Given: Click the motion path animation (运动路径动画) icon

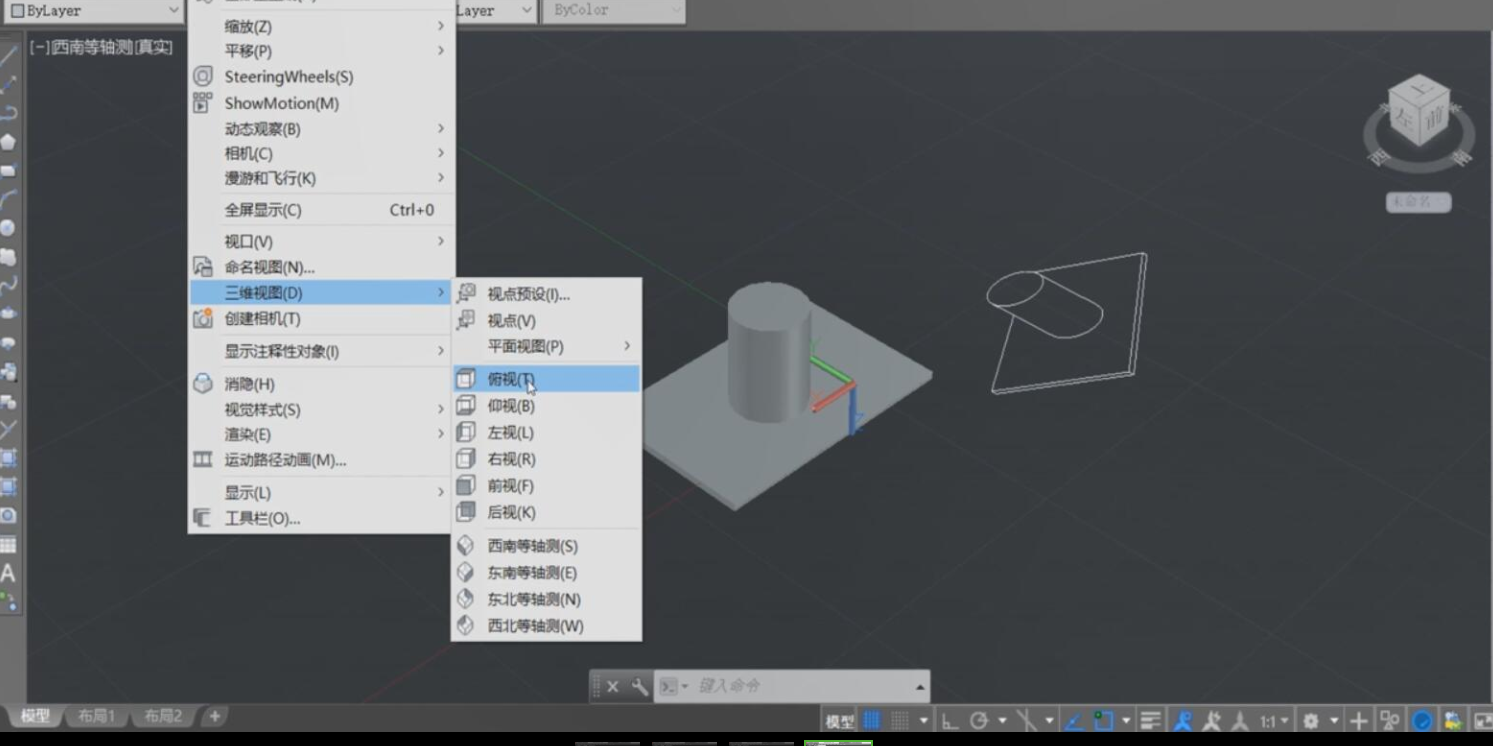Looking at the screenshot, I should point(203,460).
